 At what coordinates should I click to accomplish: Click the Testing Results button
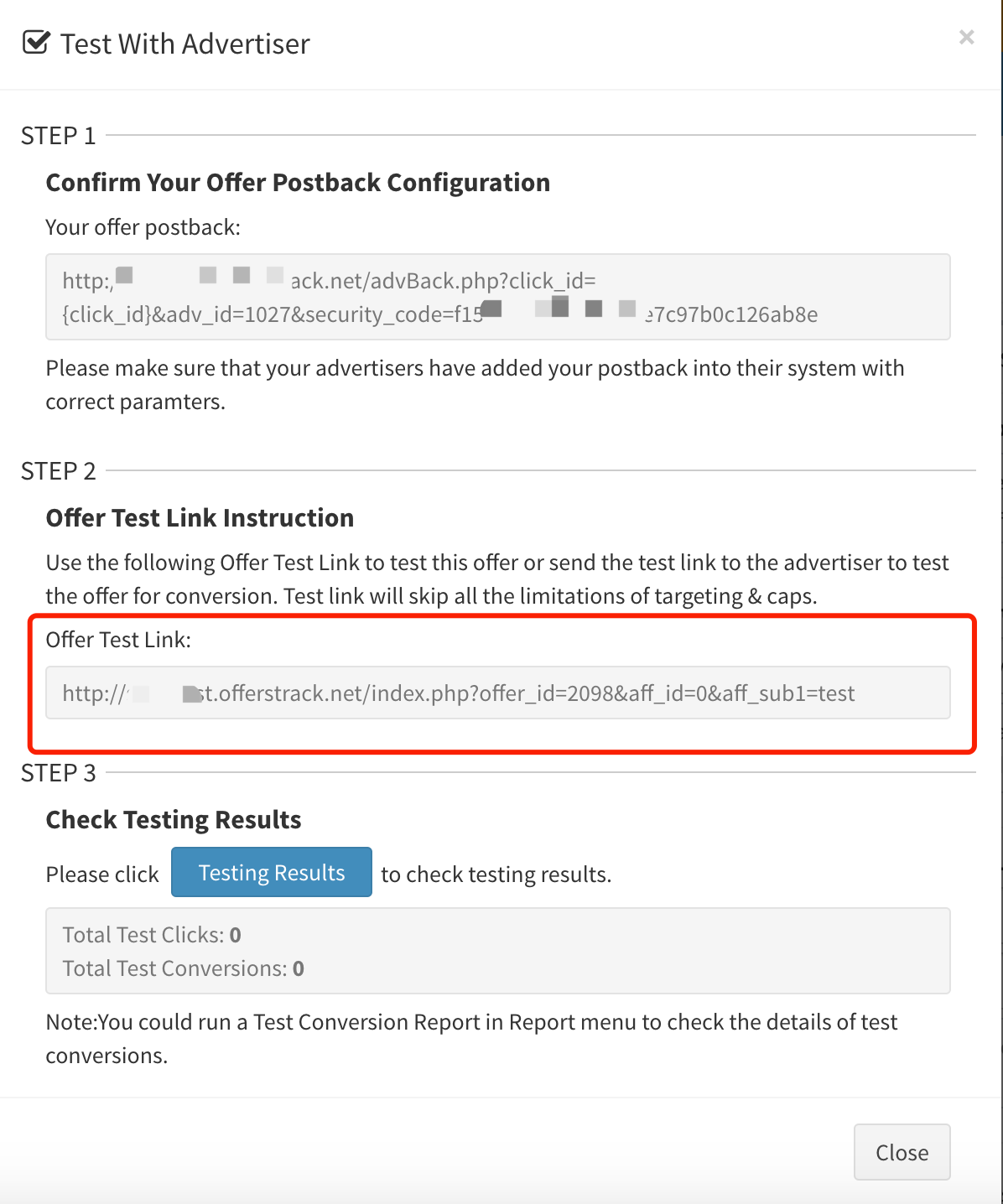tap(272, 872)
